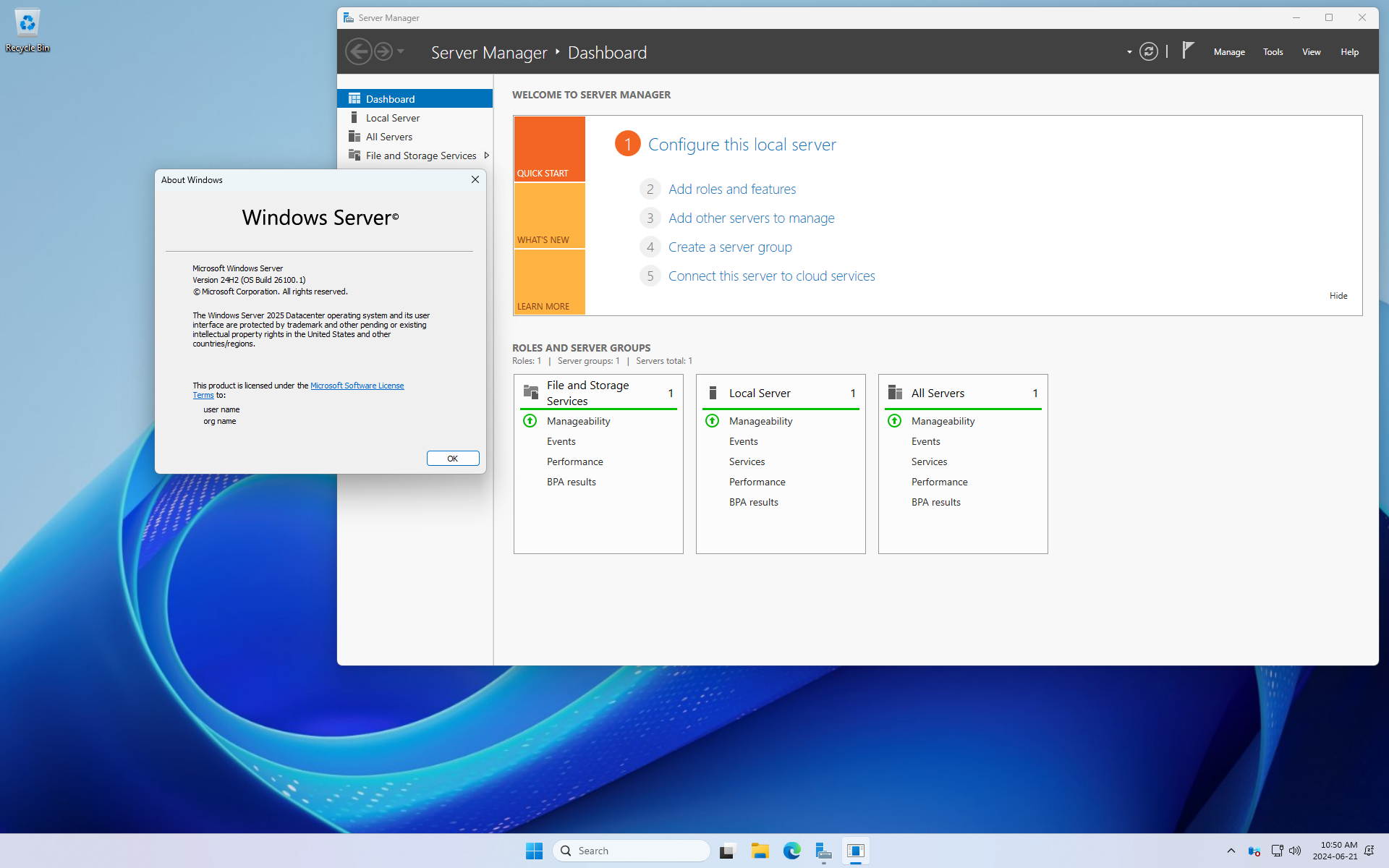Click the network tray icon

pos(1277,851)
